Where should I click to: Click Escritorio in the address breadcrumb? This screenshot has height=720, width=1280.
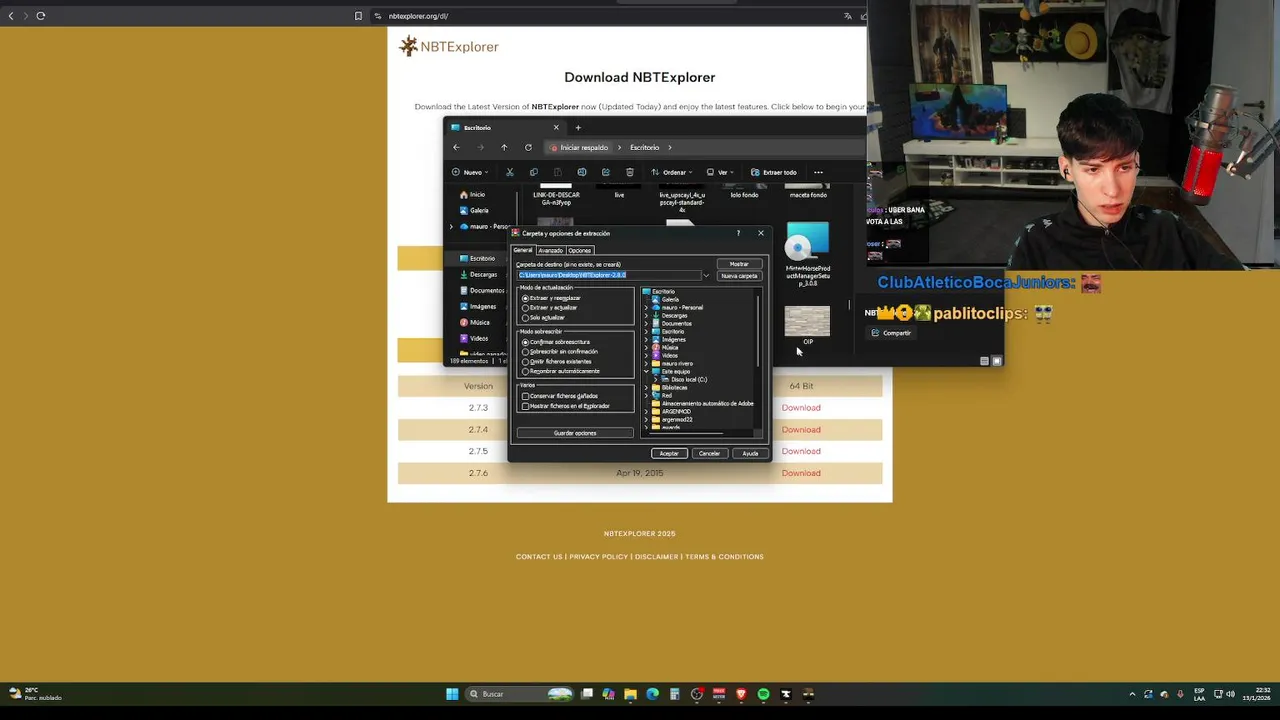point(644,147)
